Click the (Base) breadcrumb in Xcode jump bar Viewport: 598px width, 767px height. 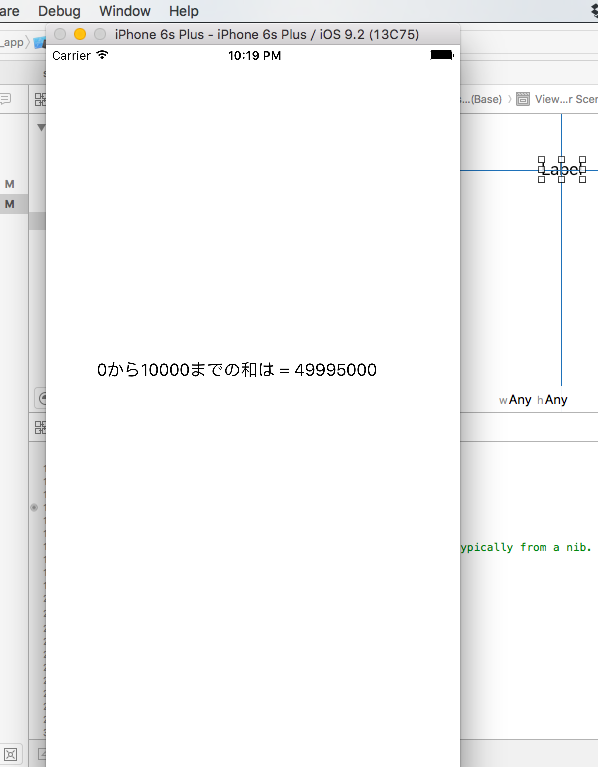click(483, 99)
